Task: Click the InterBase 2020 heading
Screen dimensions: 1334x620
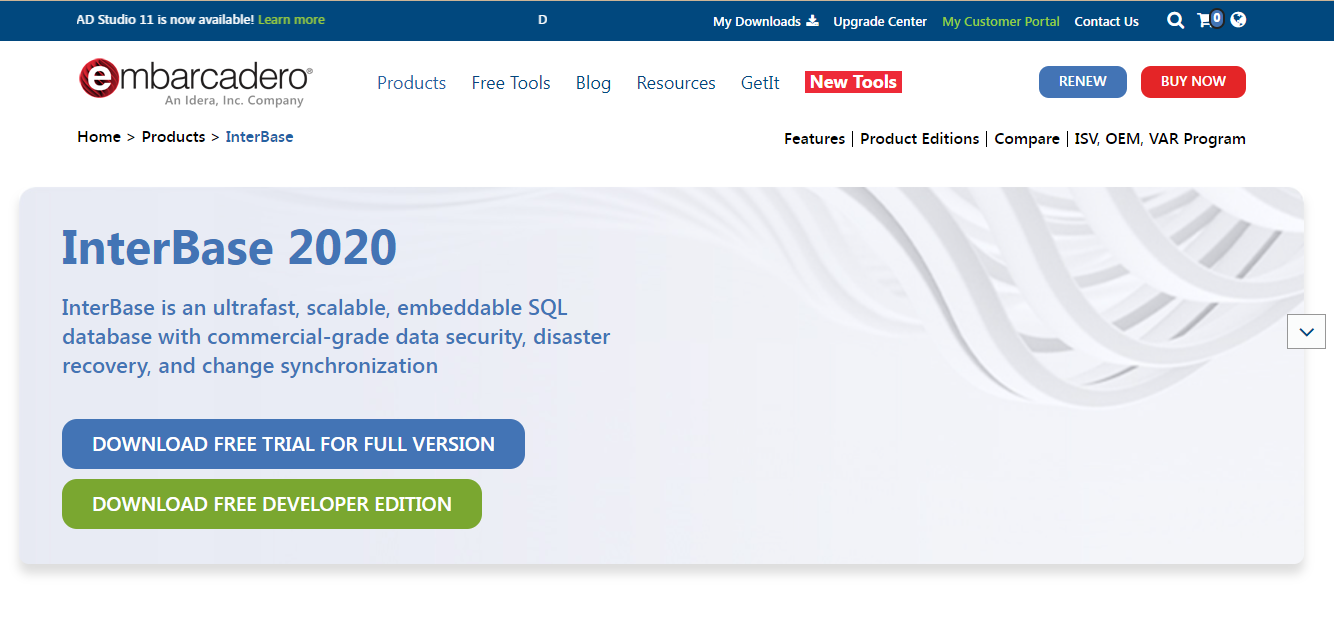Action: click(229, 247)
